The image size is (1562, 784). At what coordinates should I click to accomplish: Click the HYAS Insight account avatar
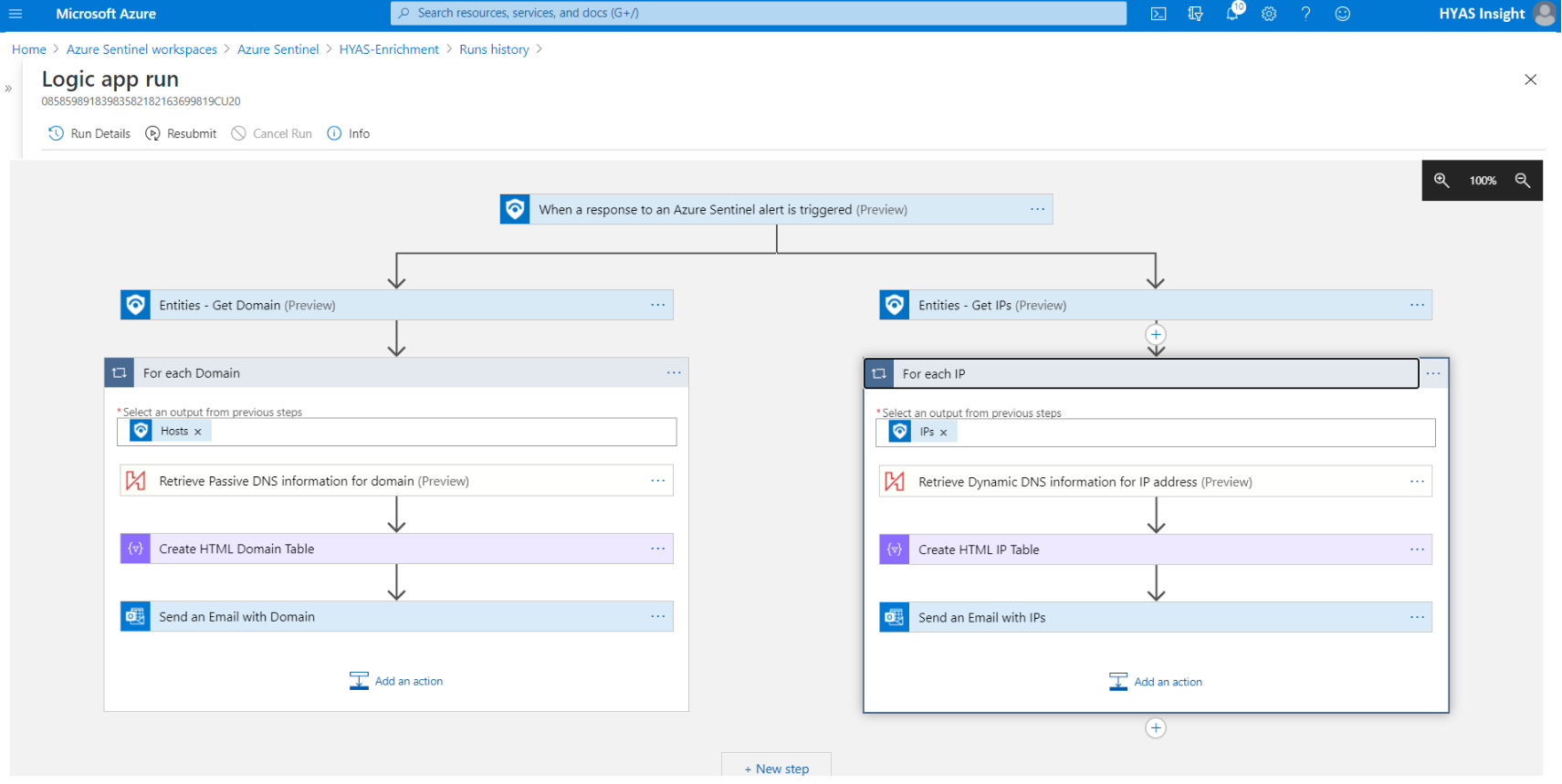coord(1545,14)
